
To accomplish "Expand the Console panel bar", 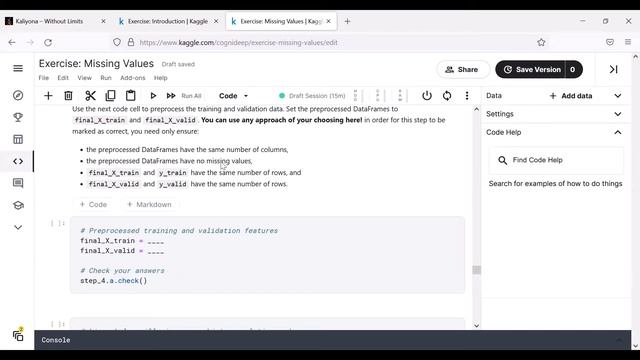I will (x=332, y=340).
